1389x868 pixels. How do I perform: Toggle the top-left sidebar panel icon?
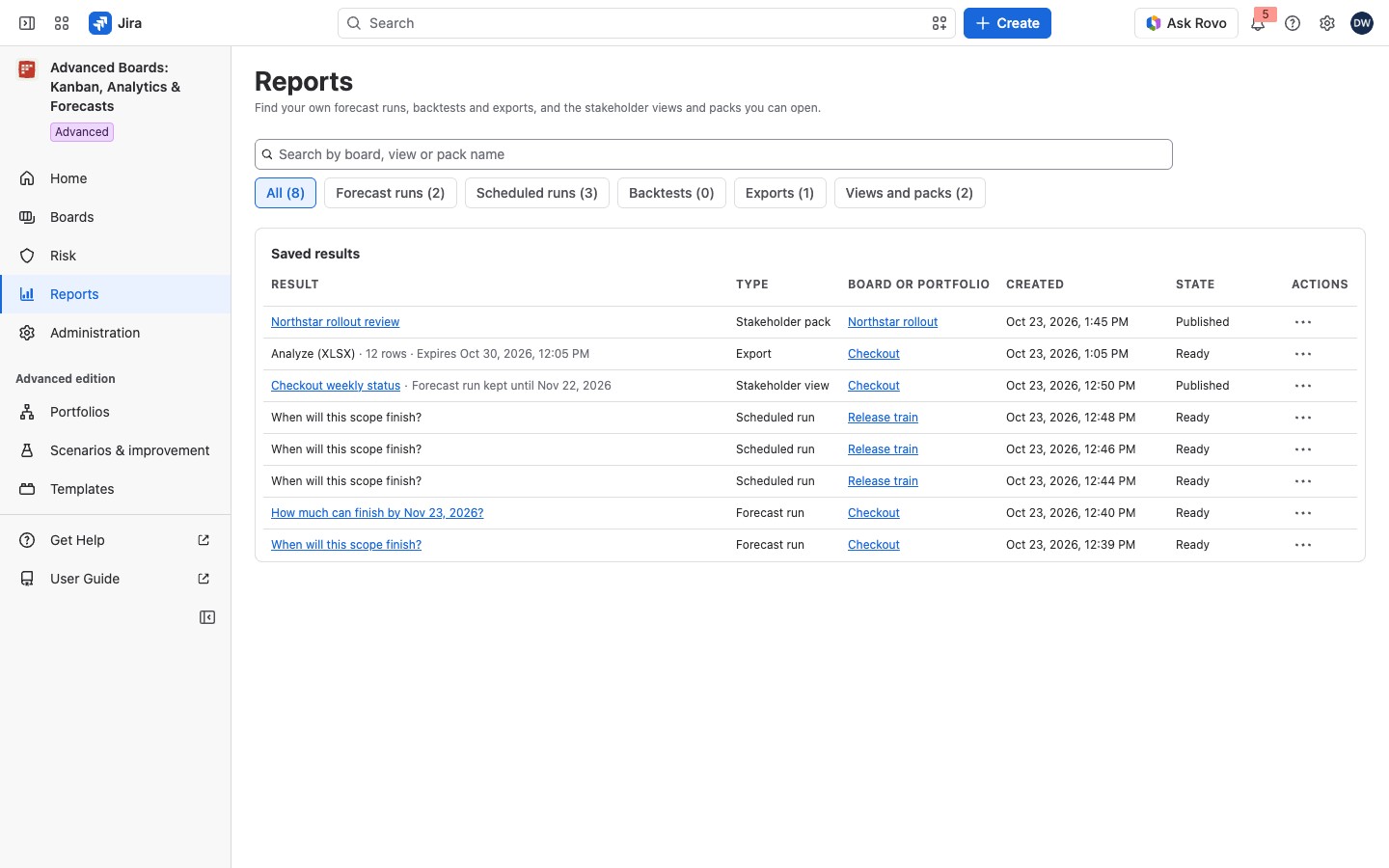(27, 23)
